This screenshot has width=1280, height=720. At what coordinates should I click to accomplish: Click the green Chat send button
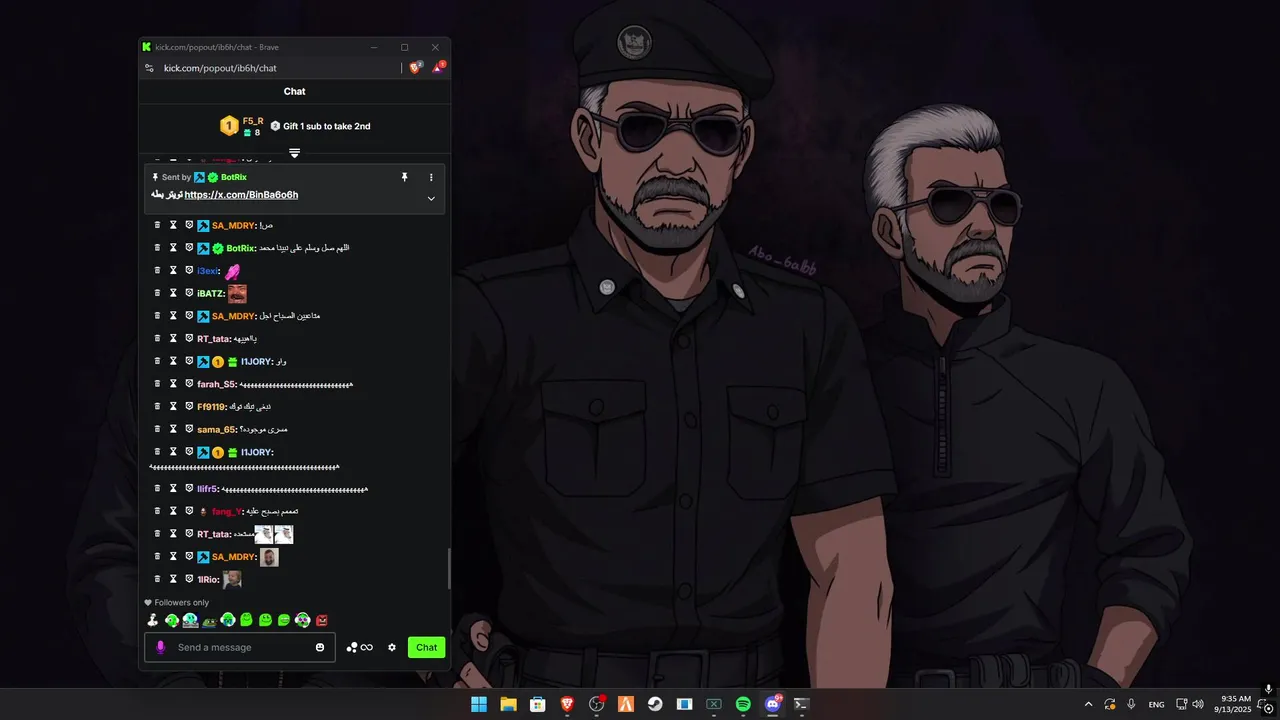pyautogui.click(x=426, y=647)
